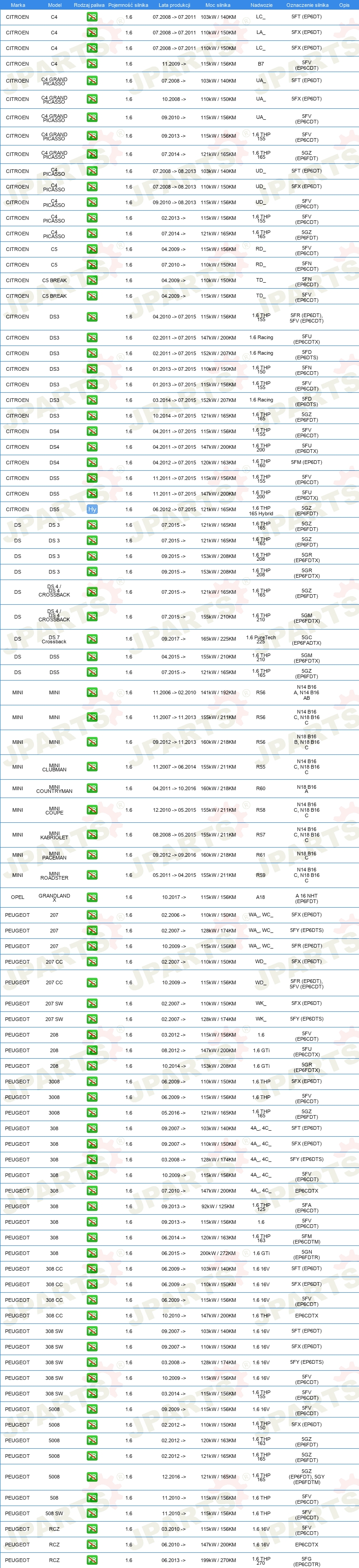Image resolution: width=359 pixels, height=1568 pixels.
Task: Click petrol icon in Peugeot 308 200kW row
Action: coord(92,1253)
